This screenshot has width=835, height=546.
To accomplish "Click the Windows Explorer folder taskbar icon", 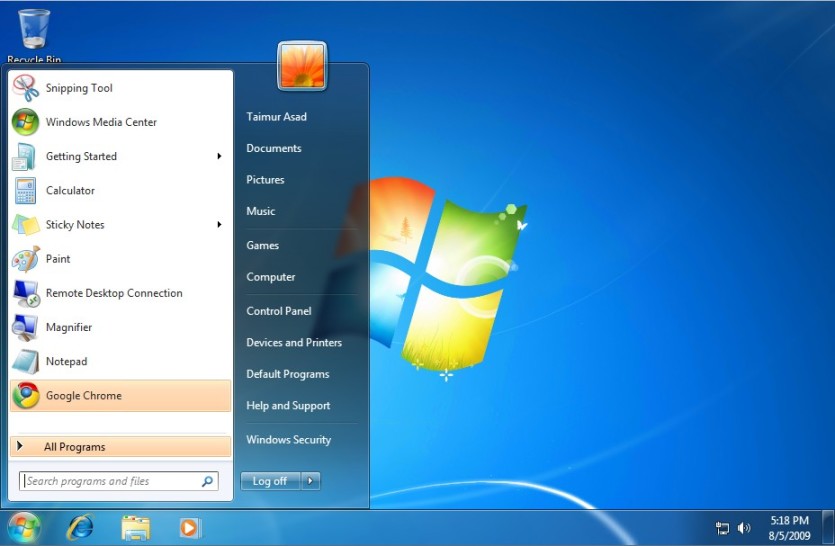I will [136, 528].
